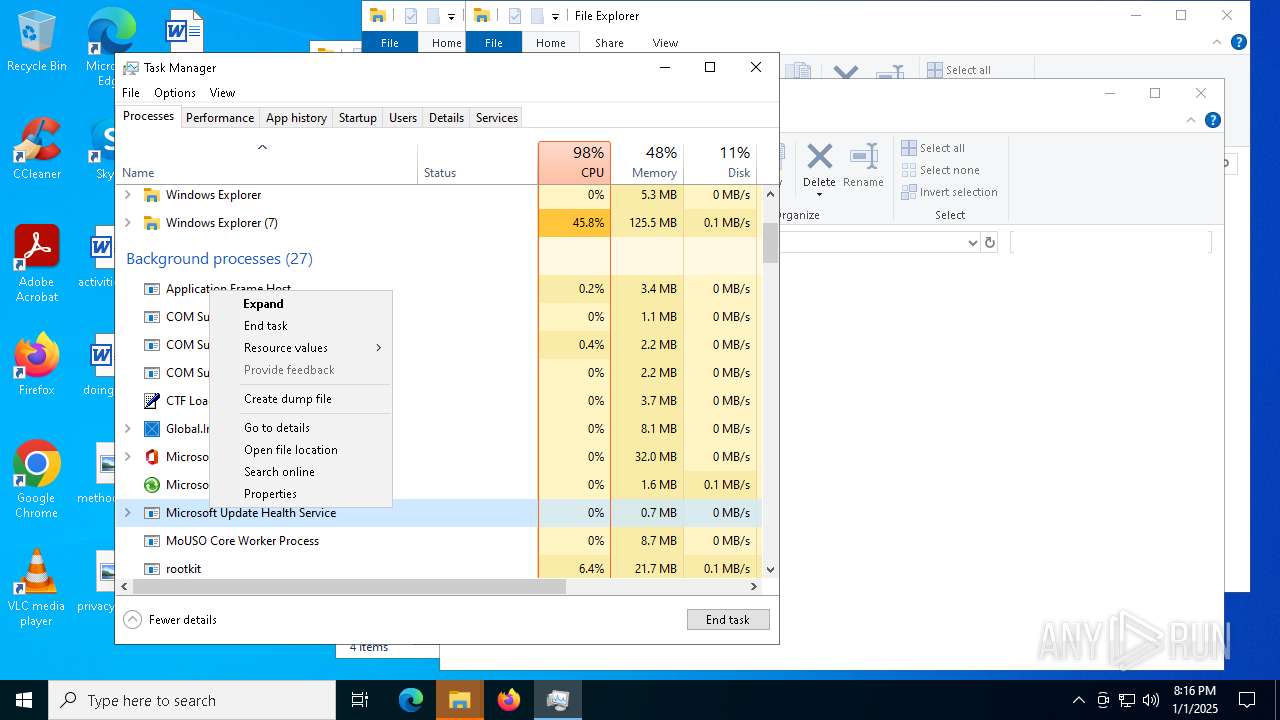The width and height of the screenshot is (1280, 720).
Task: Open VLC media player desktop shortcut
Action: 36,588
